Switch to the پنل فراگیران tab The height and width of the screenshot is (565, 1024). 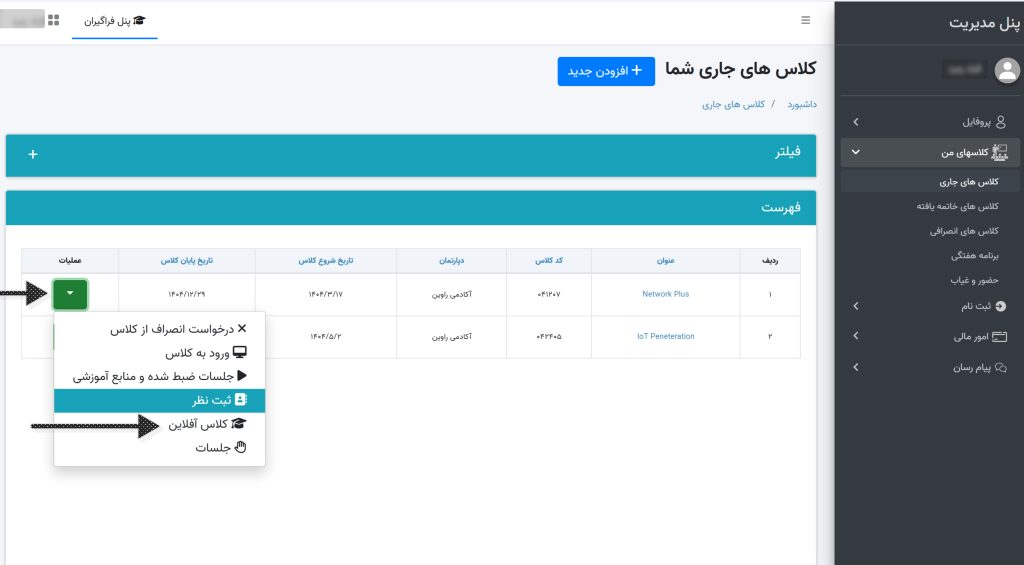pyautogui.click(x=114, y=20)
